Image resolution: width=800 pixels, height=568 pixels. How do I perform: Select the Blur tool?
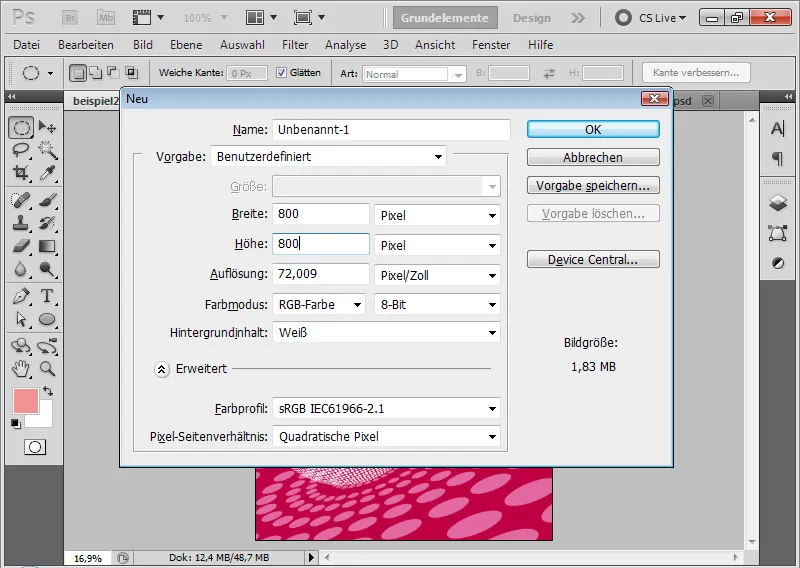pos(21,269)
